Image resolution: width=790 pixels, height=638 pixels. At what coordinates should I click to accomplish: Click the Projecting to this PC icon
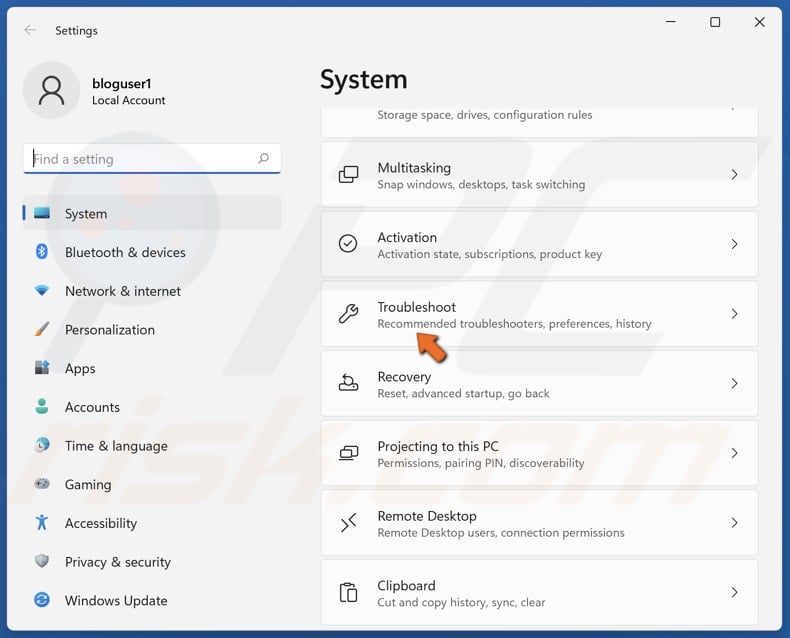click(348, 453)
